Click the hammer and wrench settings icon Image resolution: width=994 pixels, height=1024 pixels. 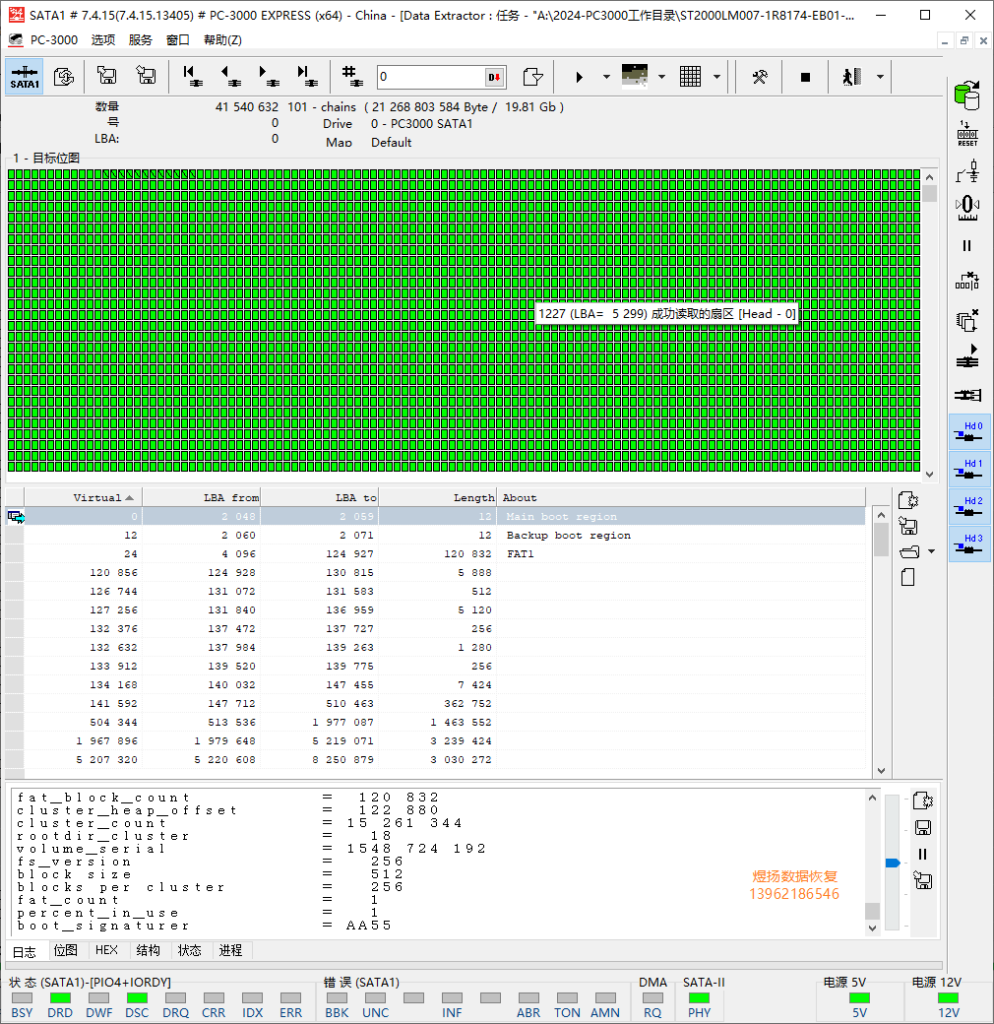pyautogui.click(x=760, y=77)
